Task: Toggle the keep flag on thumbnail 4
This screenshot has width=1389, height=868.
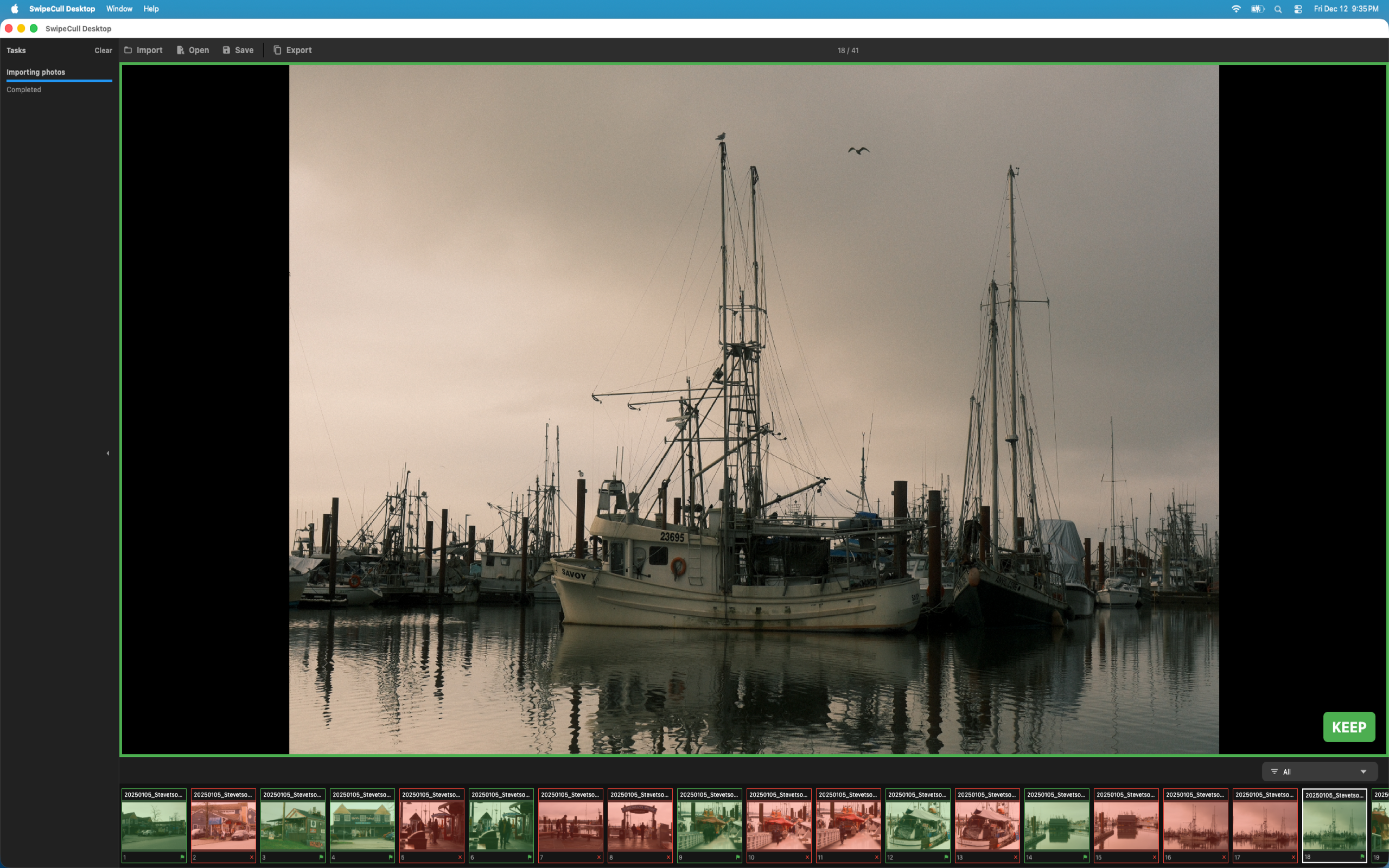Action: 390,857
